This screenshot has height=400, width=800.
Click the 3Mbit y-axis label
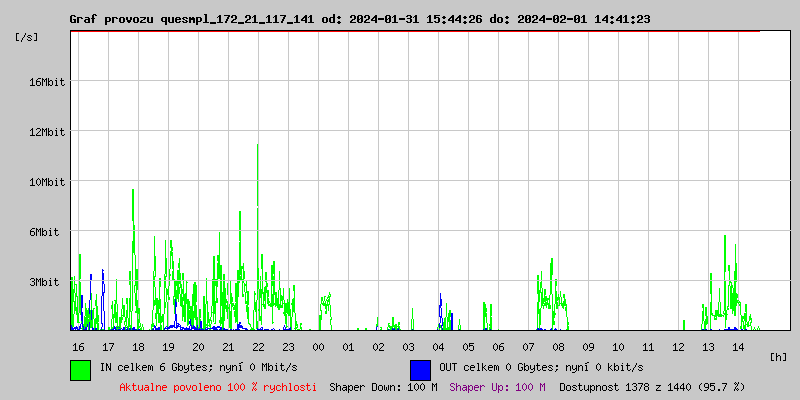point(45,282)
